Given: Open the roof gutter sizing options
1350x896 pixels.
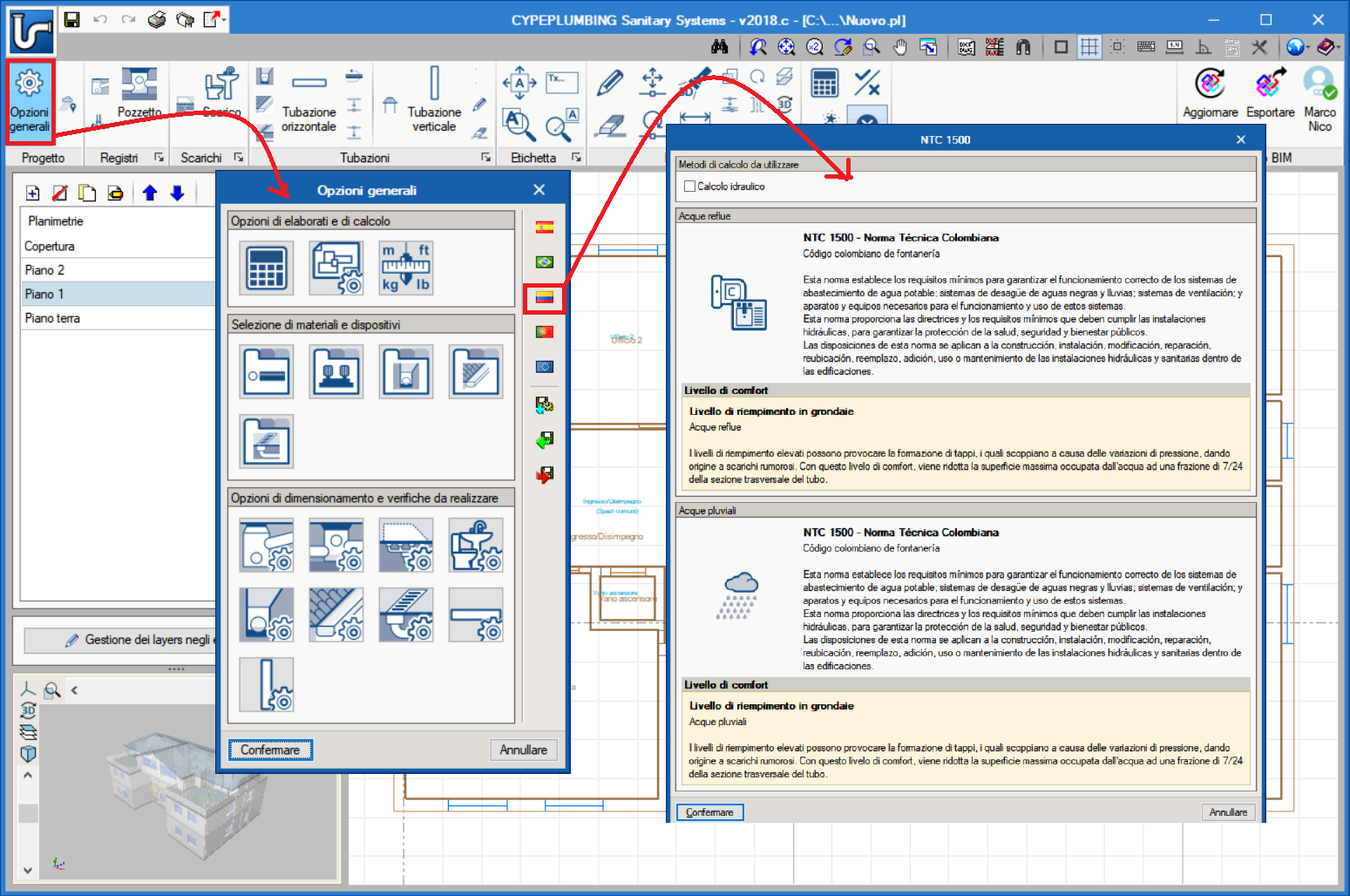Looking at the screenshot, I should [336, 614].
